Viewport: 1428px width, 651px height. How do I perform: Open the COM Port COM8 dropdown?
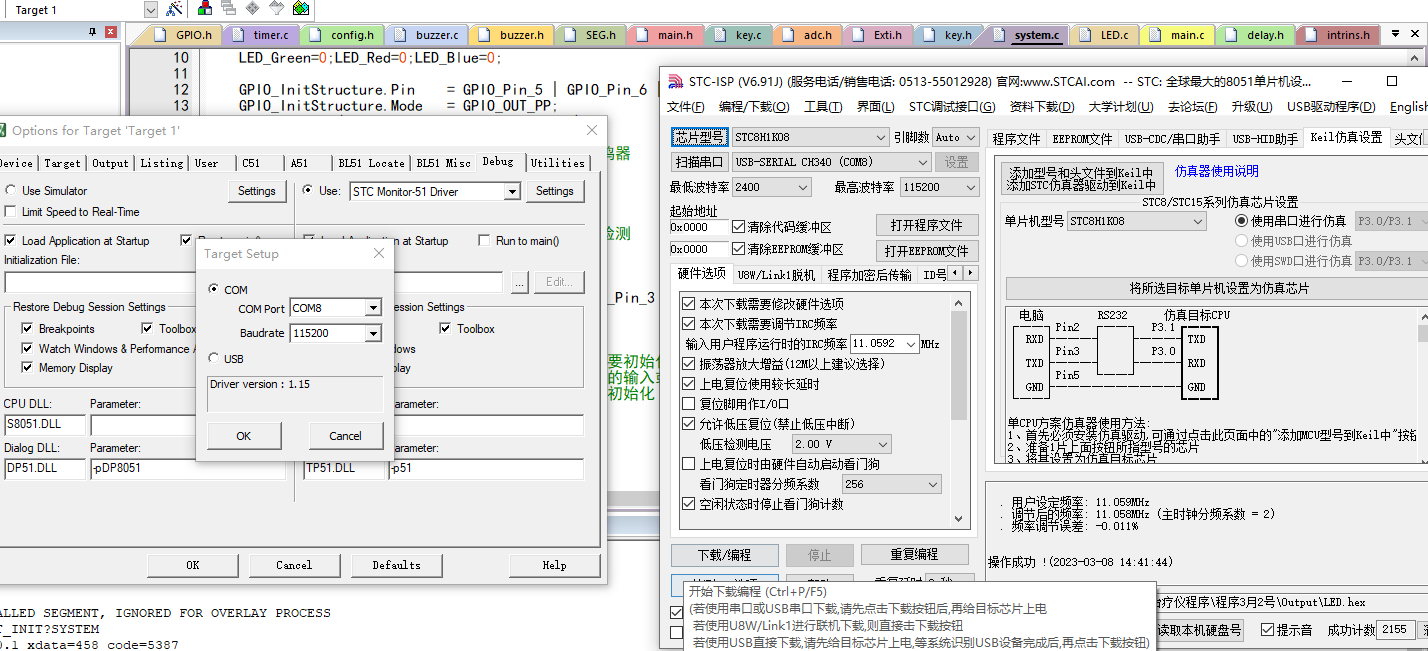(x=374, y=308)
